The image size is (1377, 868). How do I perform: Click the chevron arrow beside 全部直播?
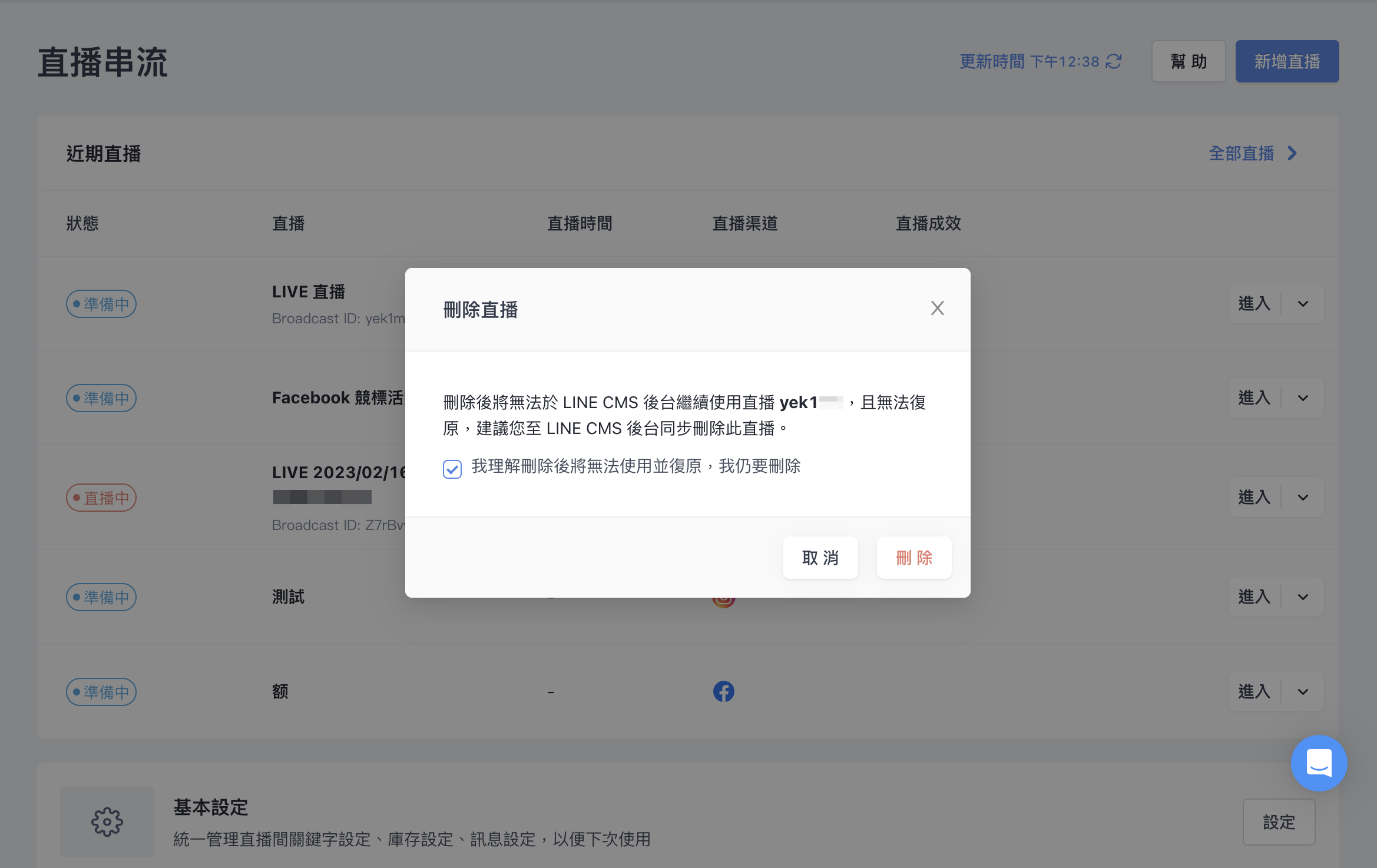point(1292,154)
